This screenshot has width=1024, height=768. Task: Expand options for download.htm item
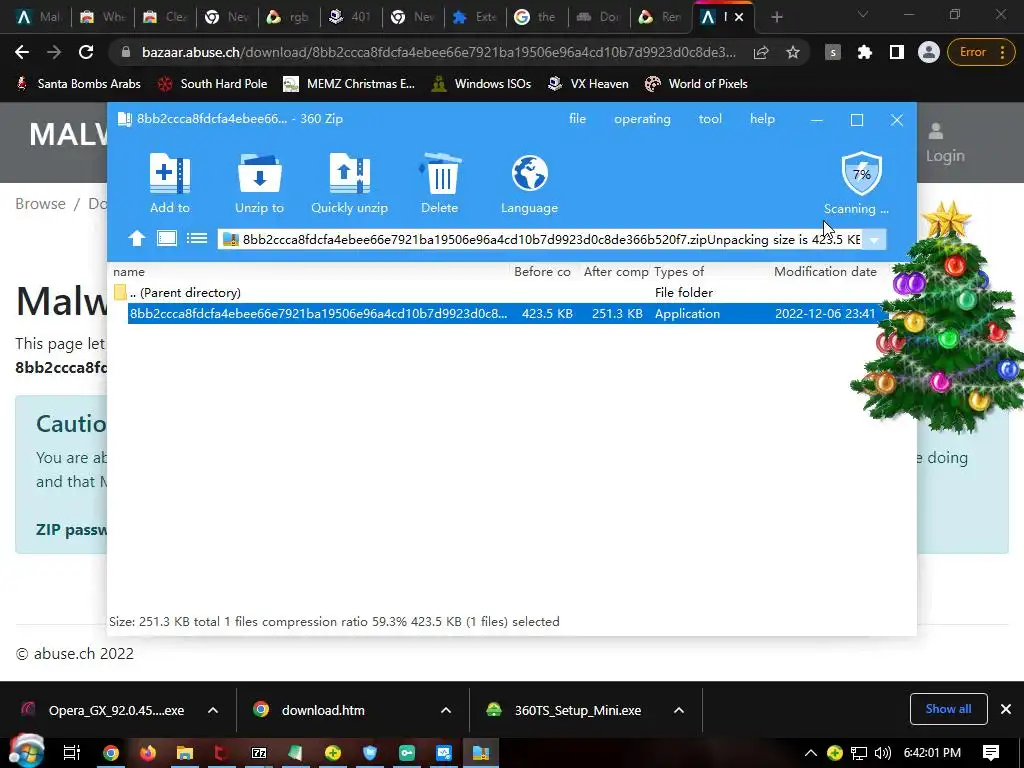446,710
